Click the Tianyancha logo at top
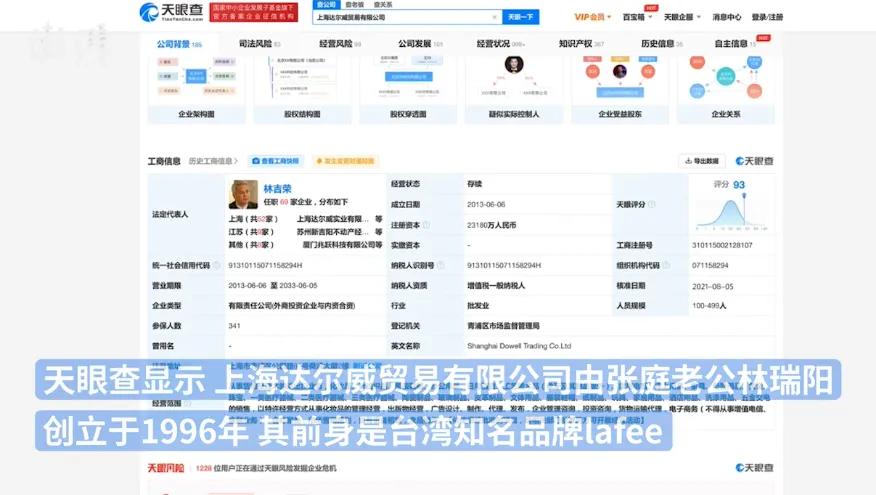Screen dimensions: 876x495 pos(171,12)
